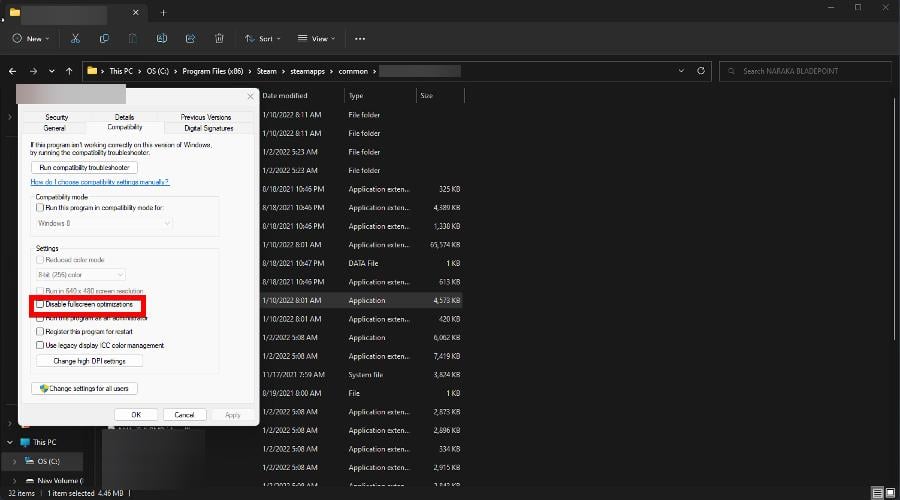Click the Paste clipboard icon
The width and height of the screenshot is (900, 500).
133,38
